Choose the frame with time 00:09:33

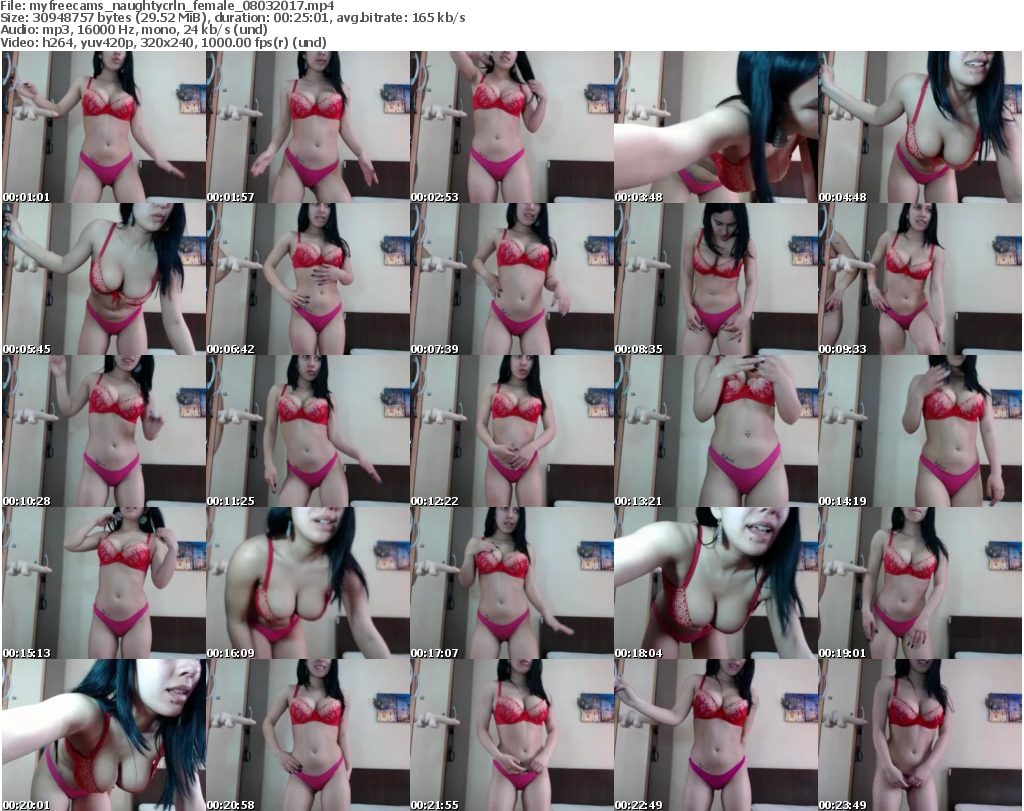pos(920,279)
